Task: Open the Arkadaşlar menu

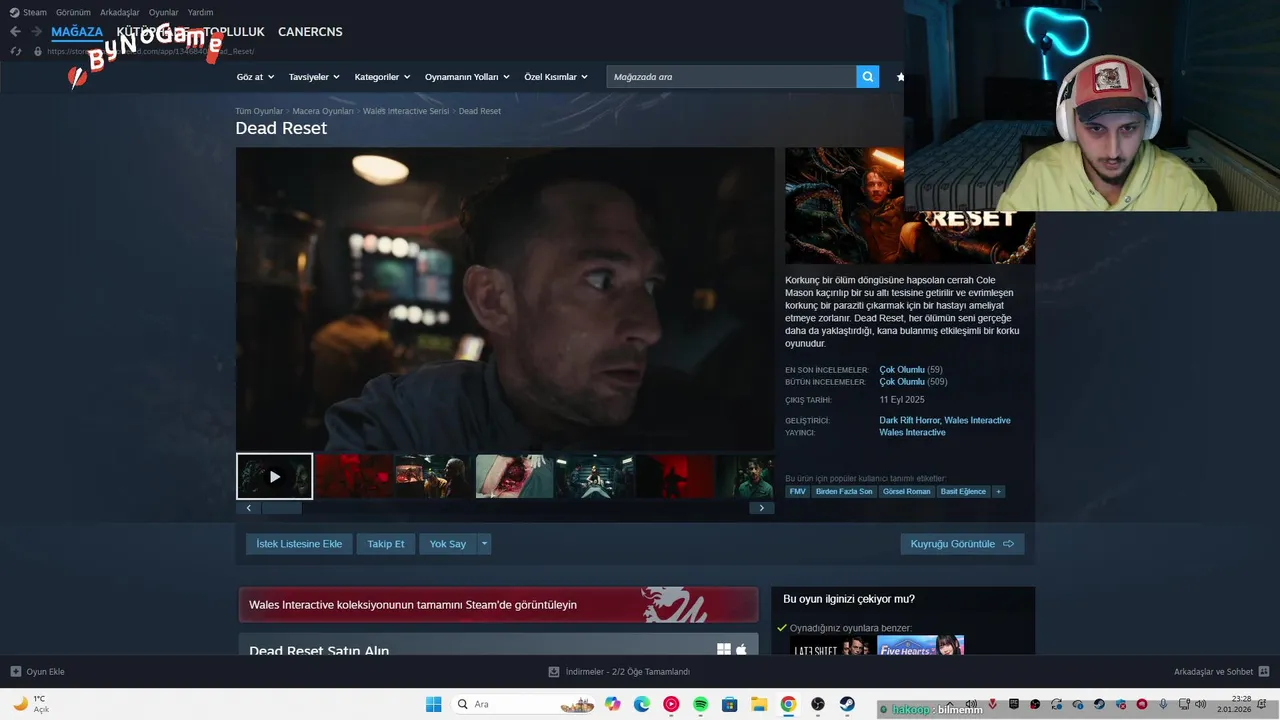Action: pyautogui.click(x=120, y=12)
